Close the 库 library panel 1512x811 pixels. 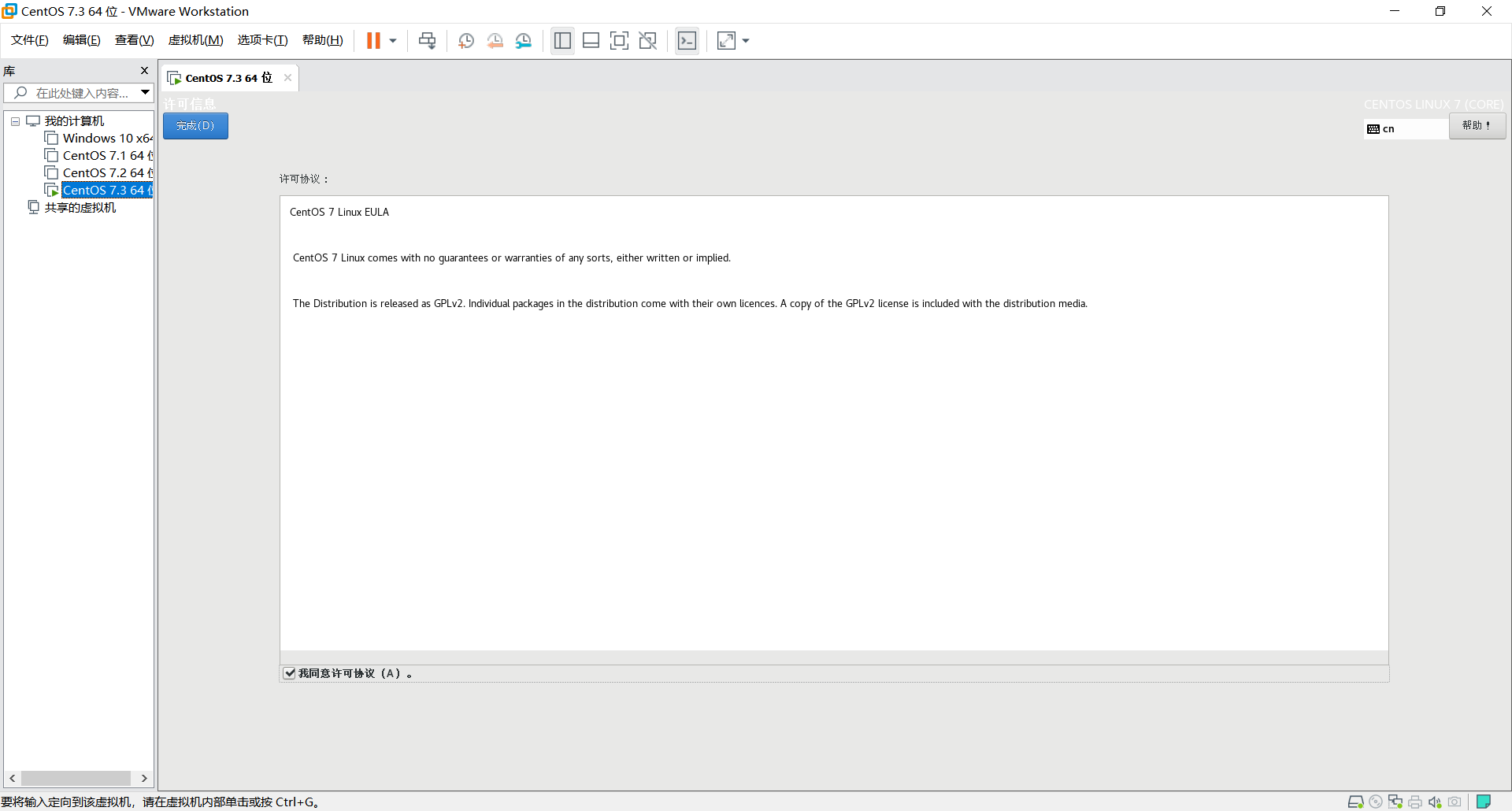coord(144,71)
